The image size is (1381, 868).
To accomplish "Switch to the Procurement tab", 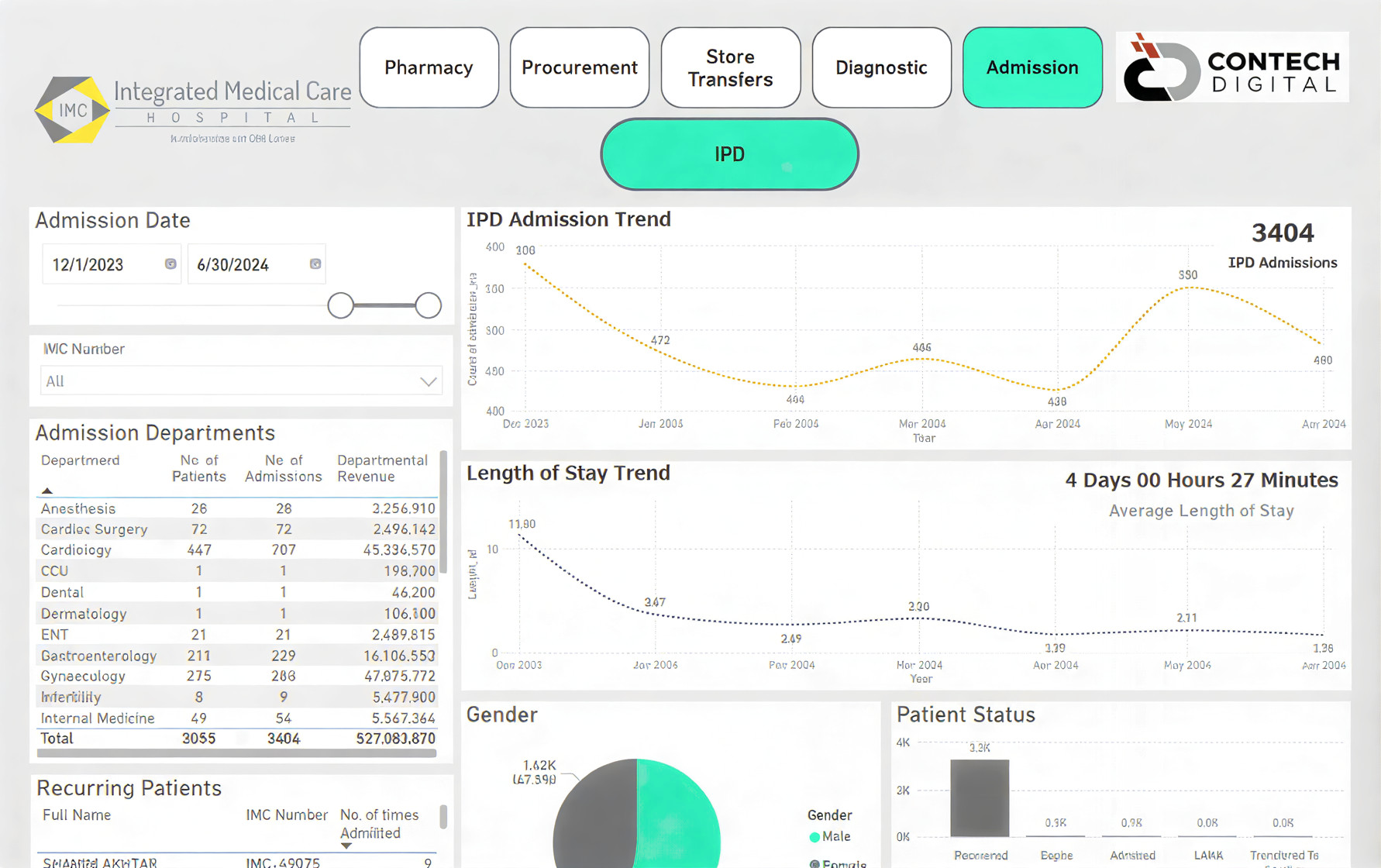I will point(579,67).
